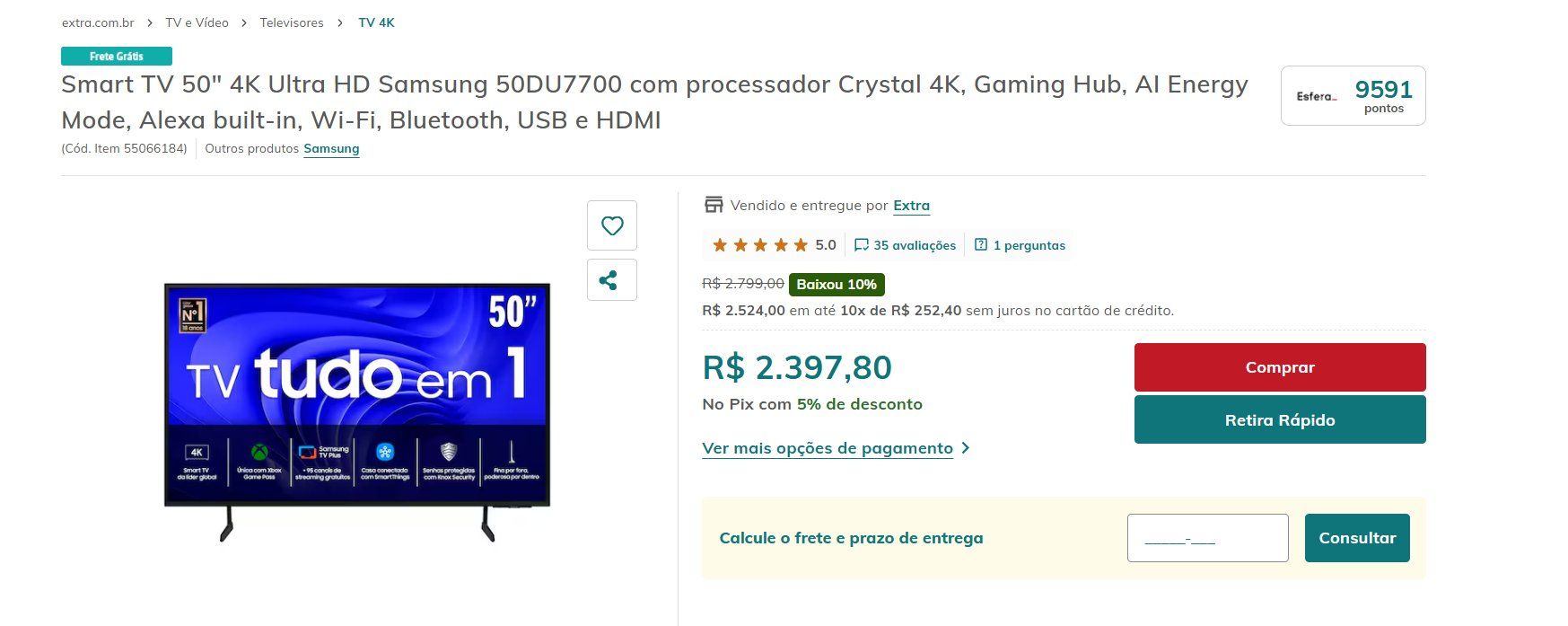1568x626 pixels.
Task: Expand Ver mais opções de pagamento chevron
Action: [966, 448]
